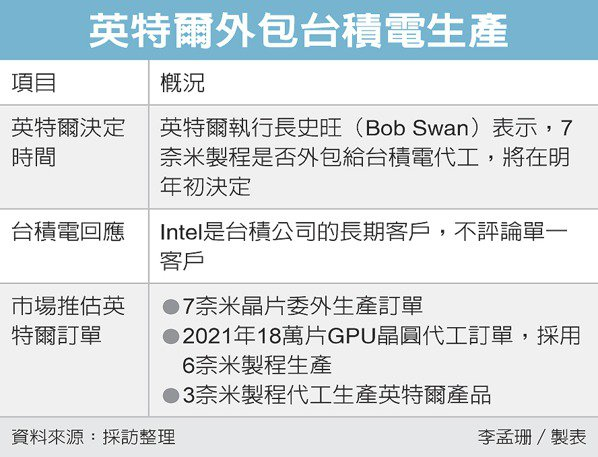598x457 pixels.
Task: Click the title 英特爾外包台積電生產
Action: (x=299, y=31)
